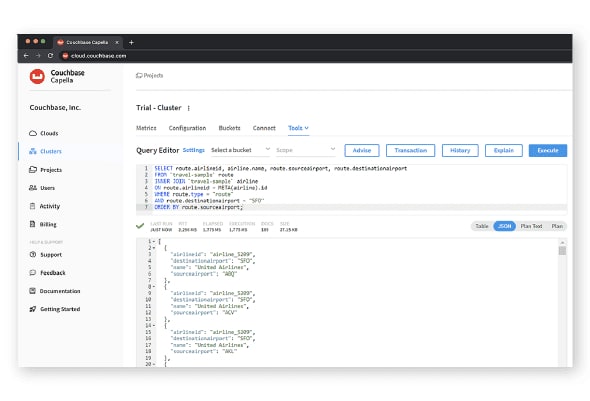Click the Explain button
Image resolution: width=590 pixels, height=401 pixels.
pos(504,150)
